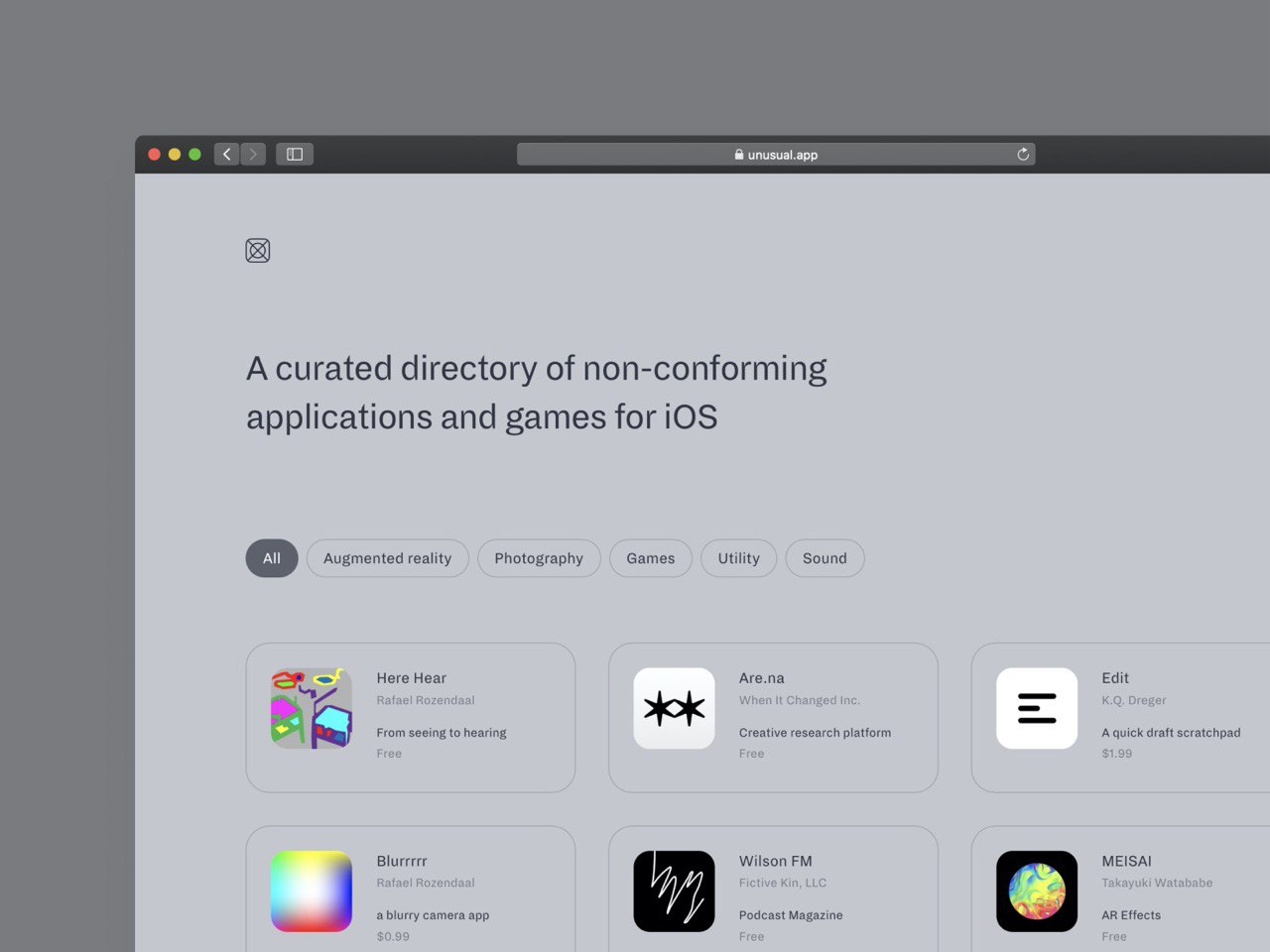Click Safari's forward arrow button
The height and width of the screenshot is (952, 1270).
(x=253, y=154)
